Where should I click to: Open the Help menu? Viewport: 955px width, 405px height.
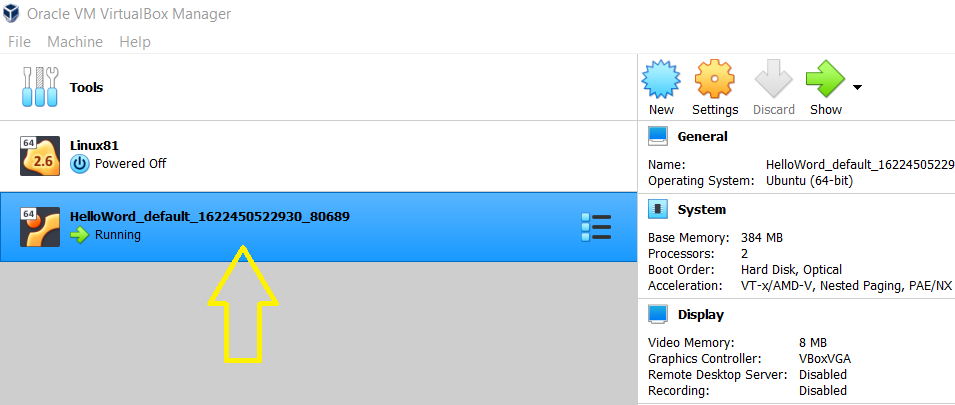click(135, 42)
